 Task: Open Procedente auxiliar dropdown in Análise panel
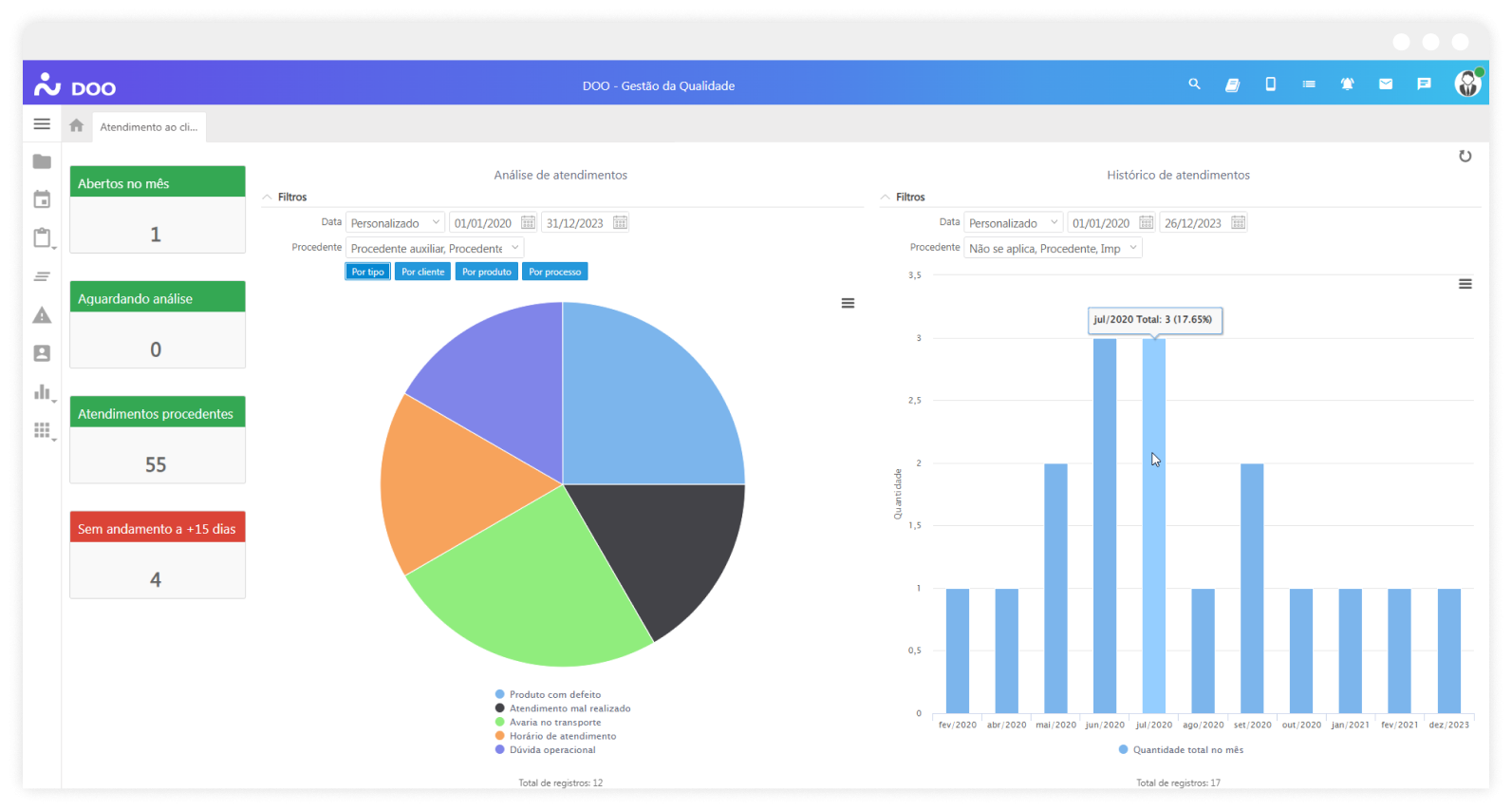pyautogui.click(x=435, y=248)
